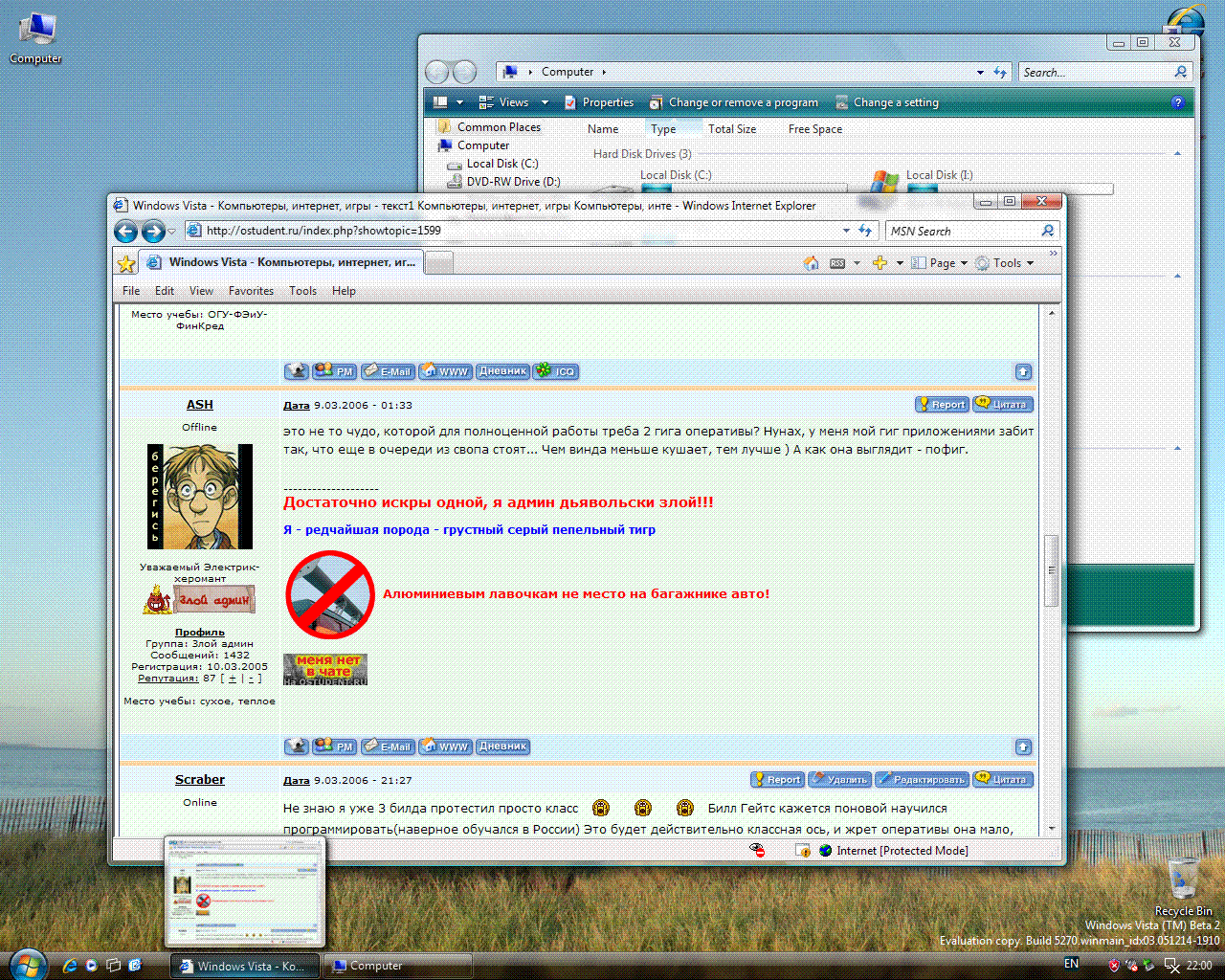Click Дневник button in the ICQ row
The width and height of the screenshot is (1225, 980).
pos(502,371)
